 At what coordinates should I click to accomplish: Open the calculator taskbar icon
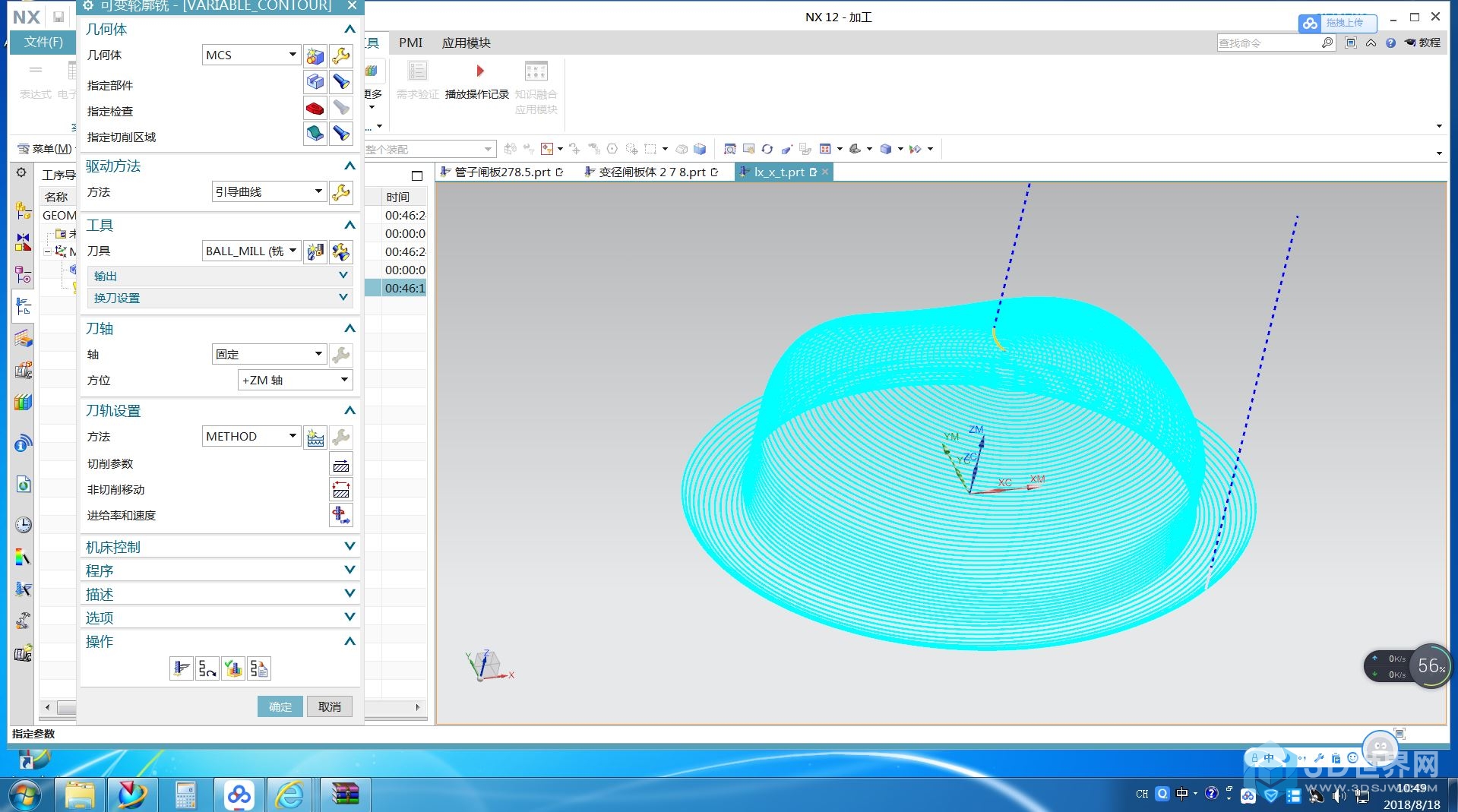(185, 795)
